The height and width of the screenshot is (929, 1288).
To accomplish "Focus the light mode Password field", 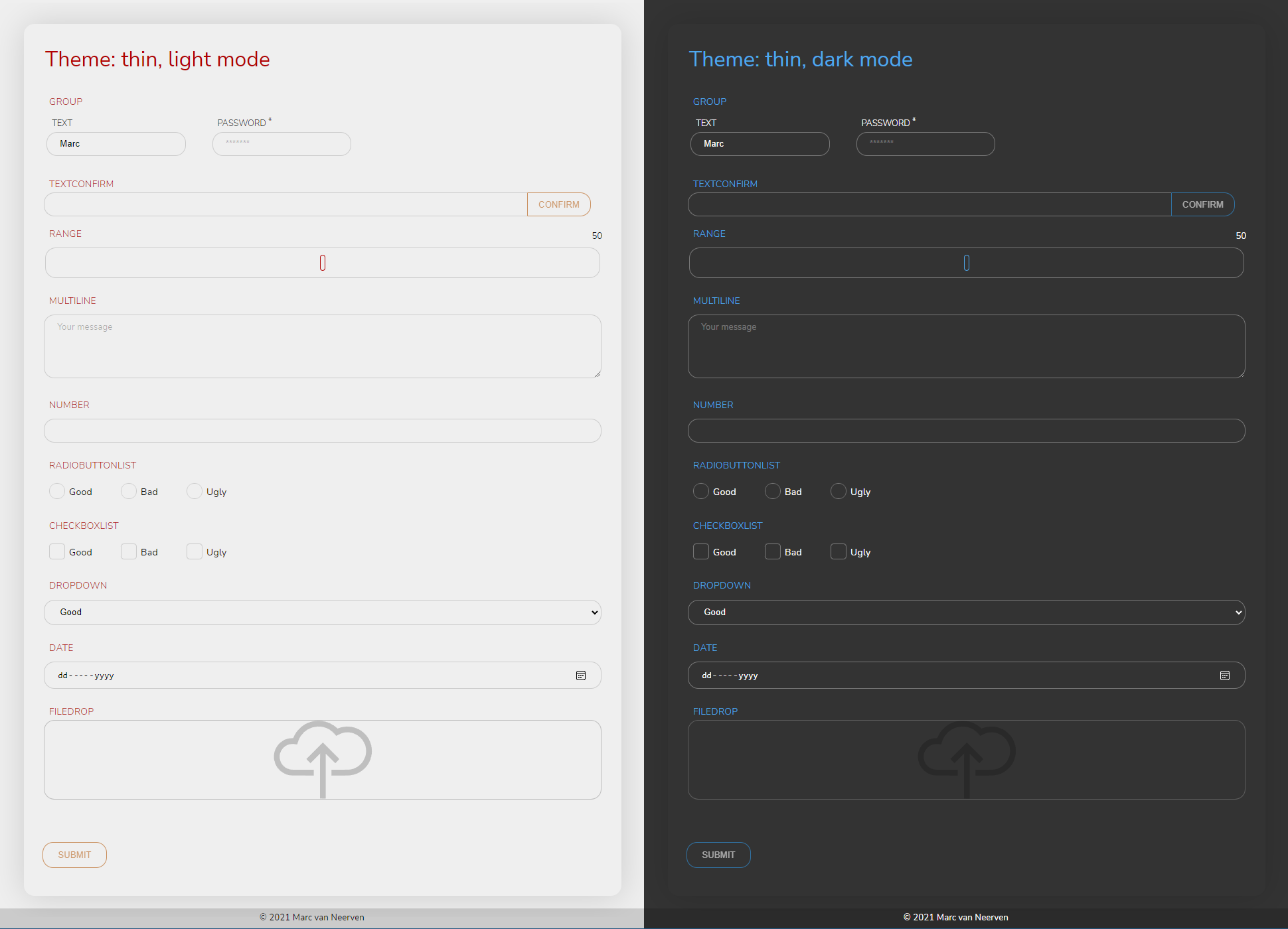I will [282, 144].
